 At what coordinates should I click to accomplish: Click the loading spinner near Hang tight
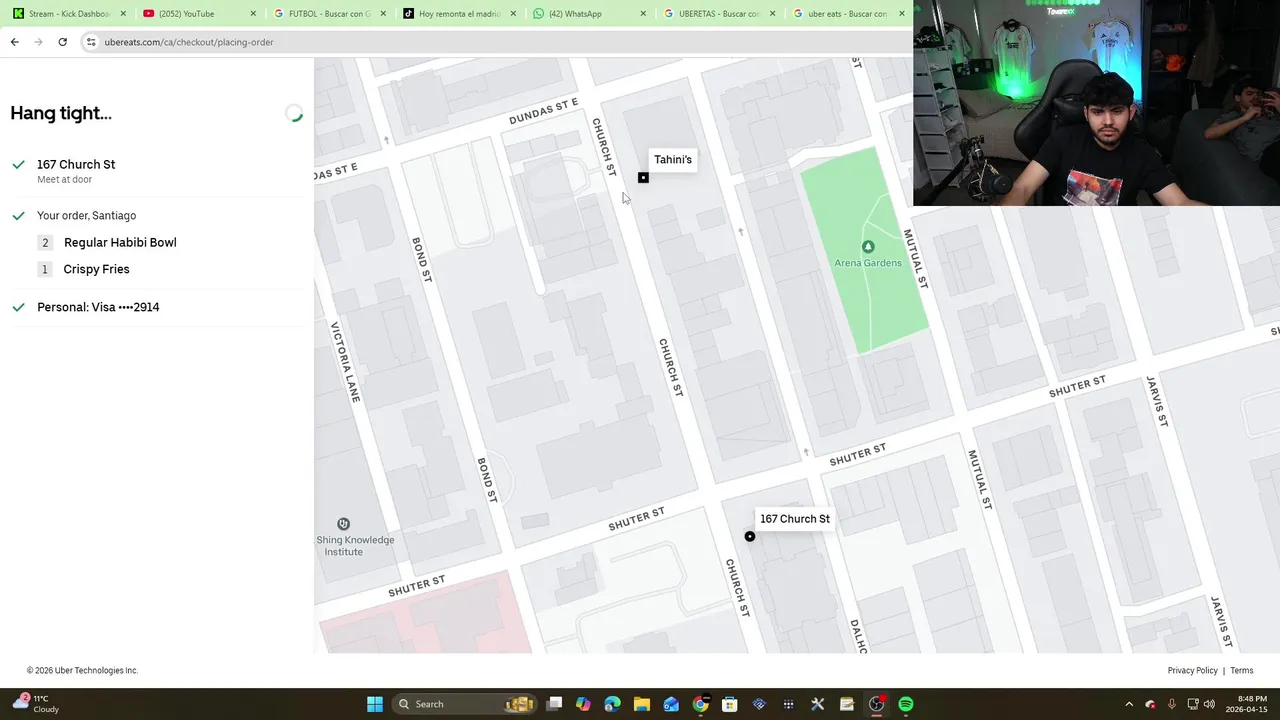293,114
